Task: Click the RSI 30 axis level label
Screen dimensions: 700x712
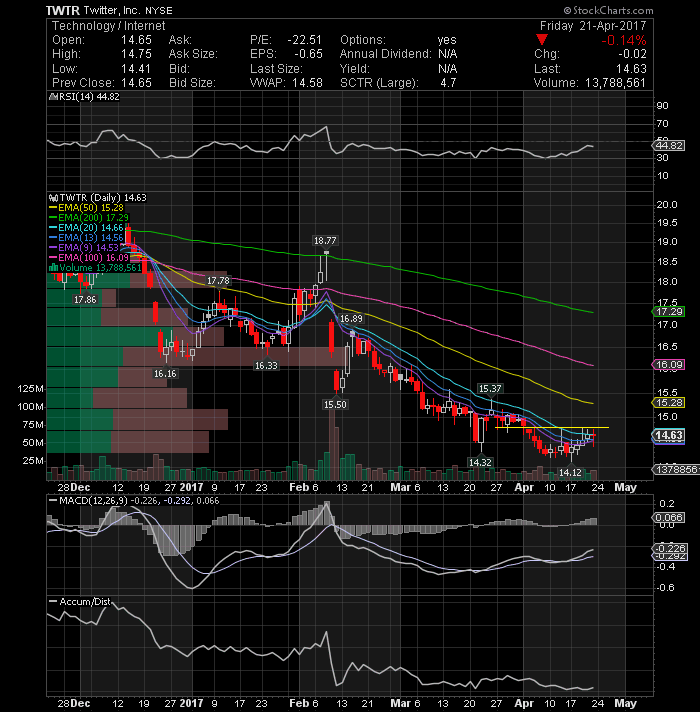Action: point(662,158)
